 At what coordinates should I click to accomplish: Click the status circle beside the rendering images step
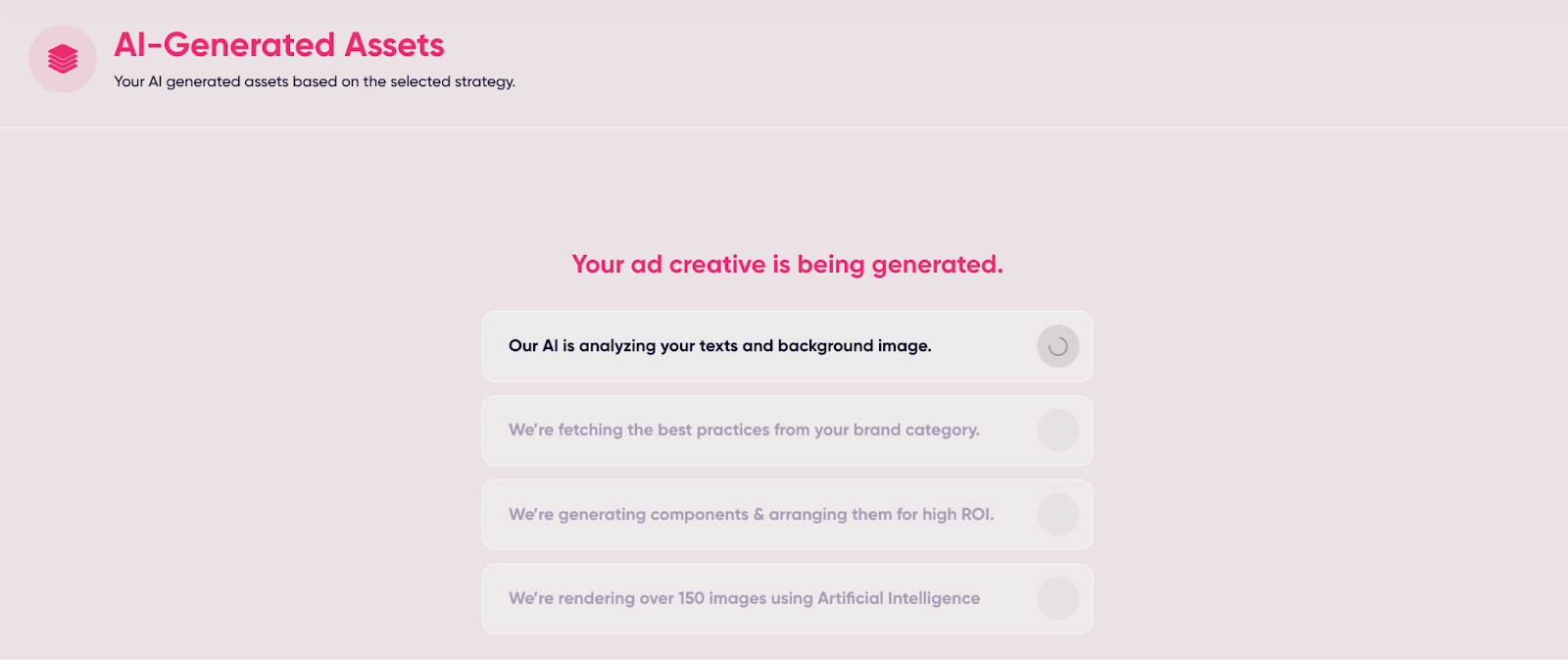pyautogui.click(x=1057, y=599)
